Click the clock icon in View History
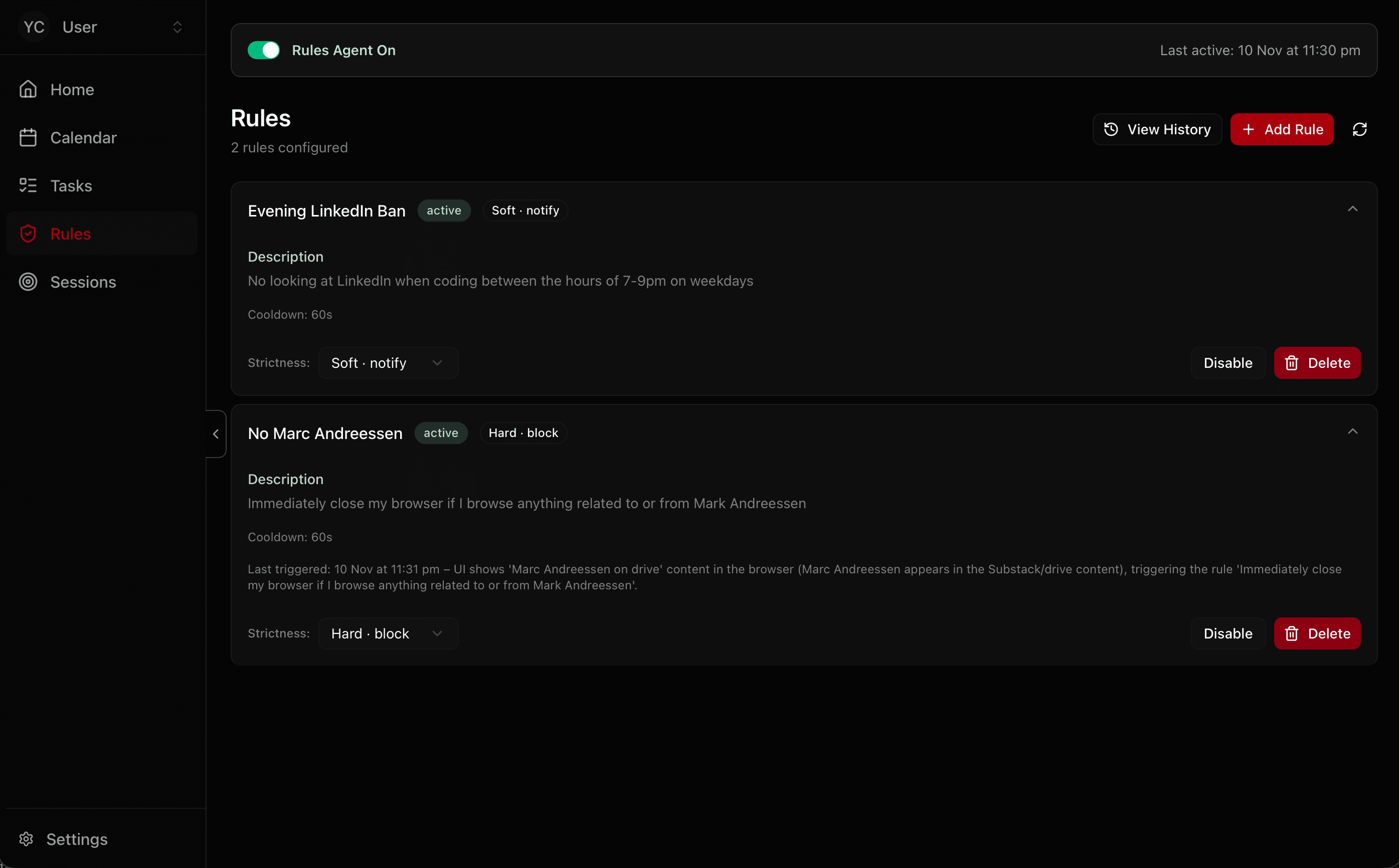1399x868 pixels. coord(1111,129)
